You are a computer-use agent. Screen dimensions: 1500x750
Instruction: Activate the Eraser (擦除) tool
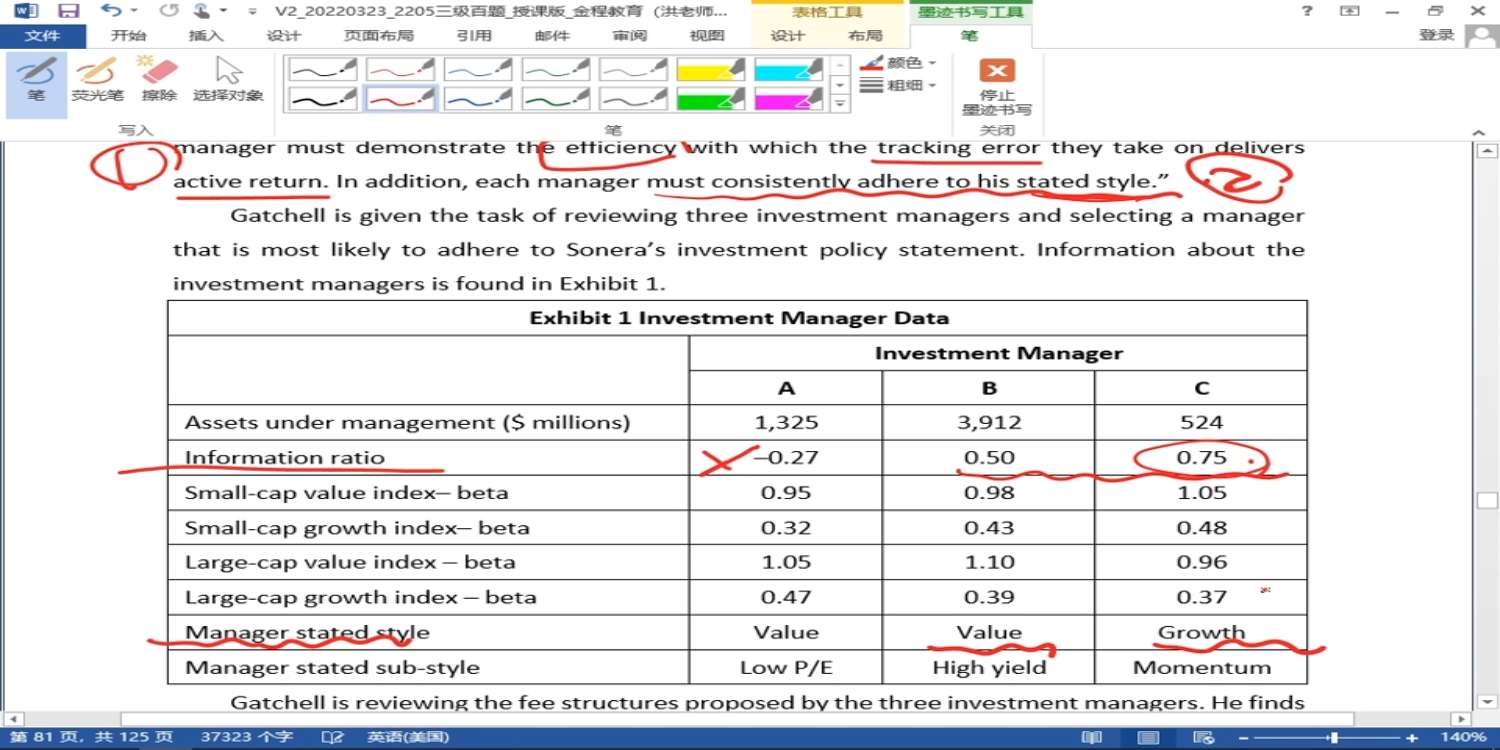159,80
